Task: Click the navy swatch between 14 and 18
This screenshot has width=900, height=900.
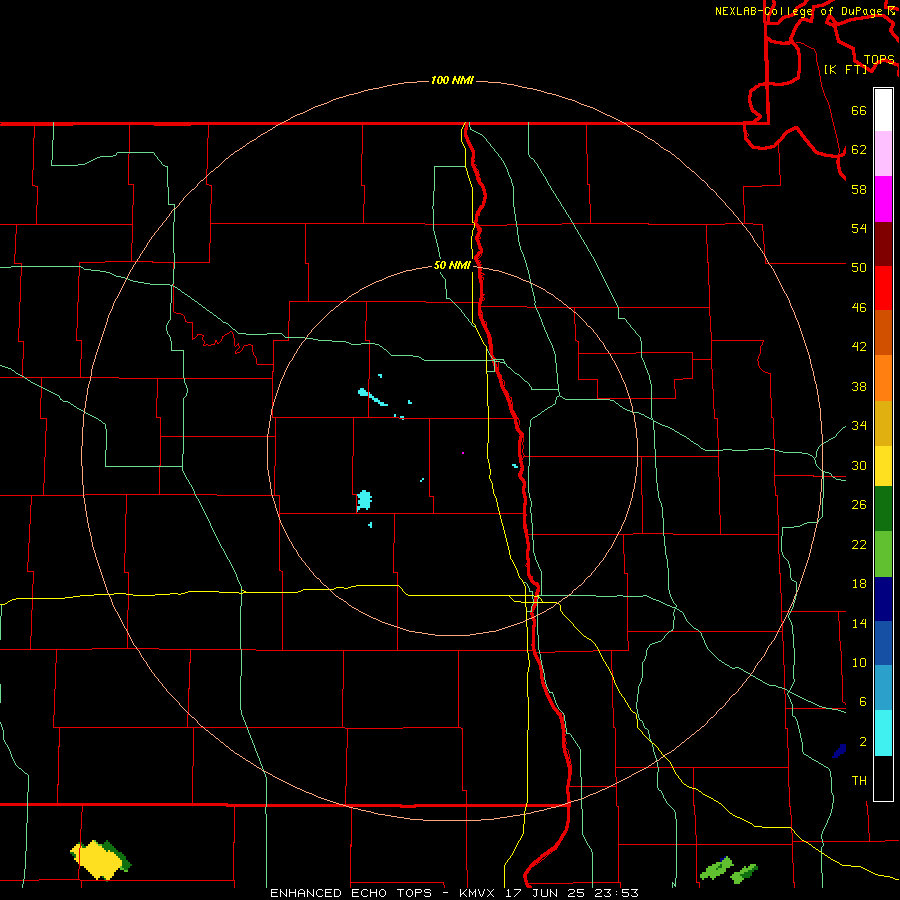Action: coord(883,599)
